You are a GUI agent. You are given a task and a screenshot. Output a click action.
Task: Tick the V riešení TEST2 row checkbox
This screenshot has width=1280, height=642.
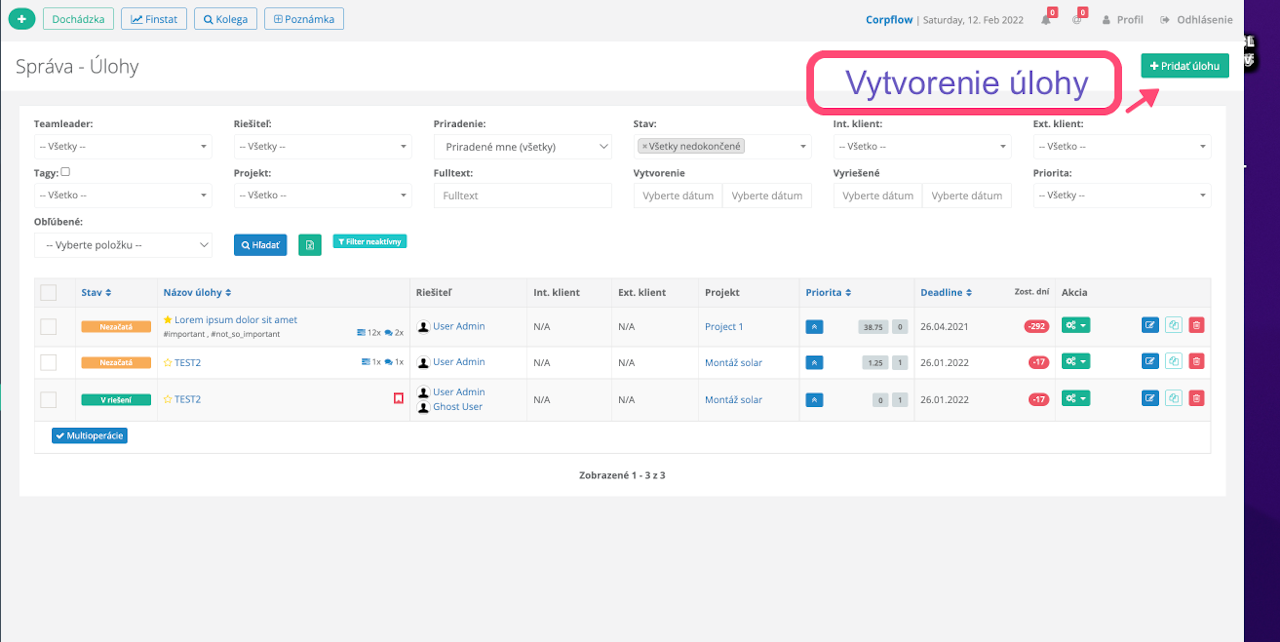click(48, 399)
